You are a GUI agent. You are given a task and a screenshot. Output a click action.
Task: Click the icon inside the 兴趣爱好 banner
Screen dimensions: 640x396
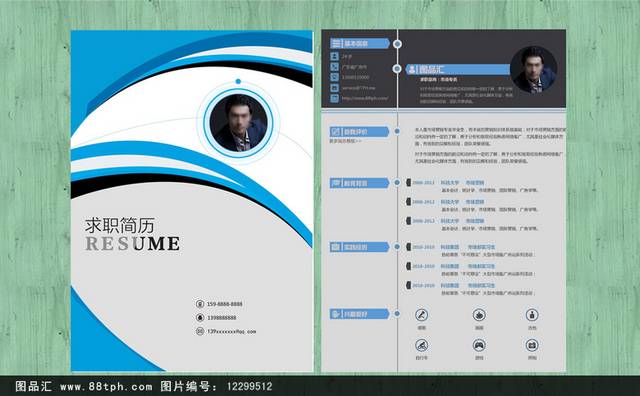[336, 314]
